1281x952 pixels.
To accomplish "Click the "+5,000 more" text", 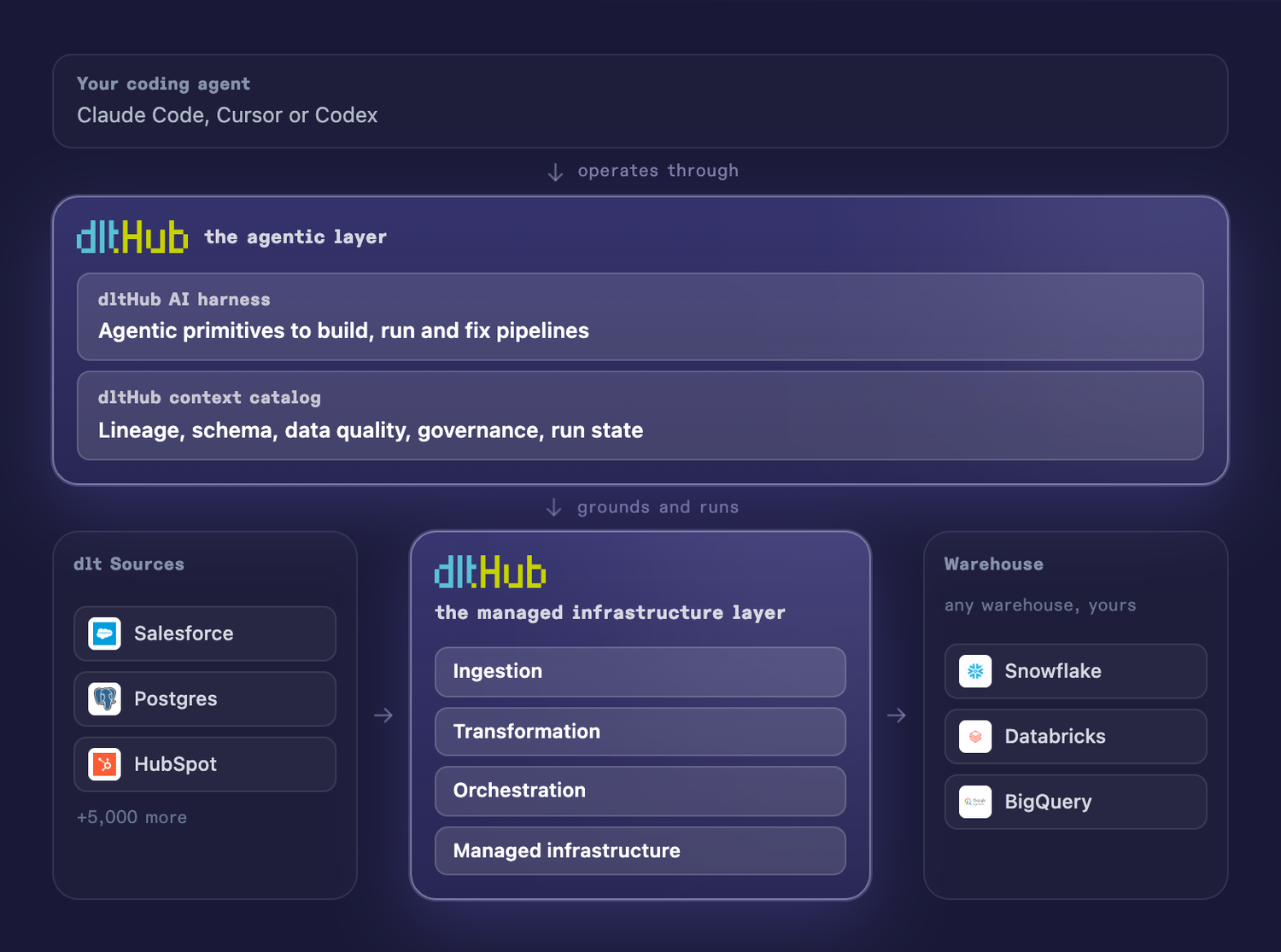I will [x=132, y=817].
